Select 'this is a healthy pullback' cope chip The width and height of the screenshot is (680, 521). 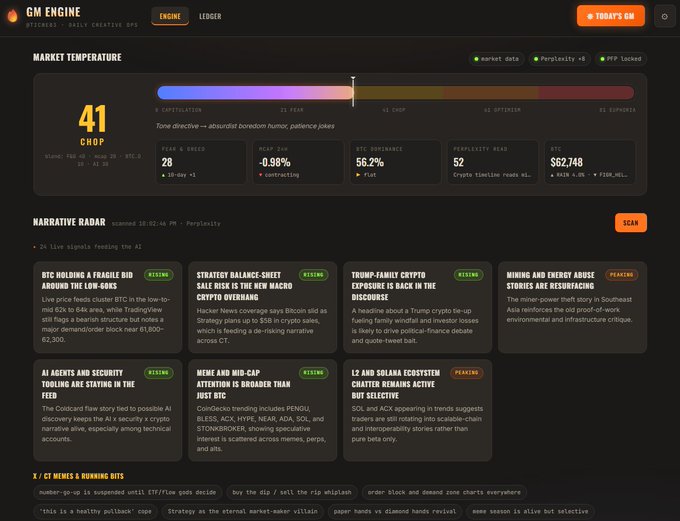95,511
